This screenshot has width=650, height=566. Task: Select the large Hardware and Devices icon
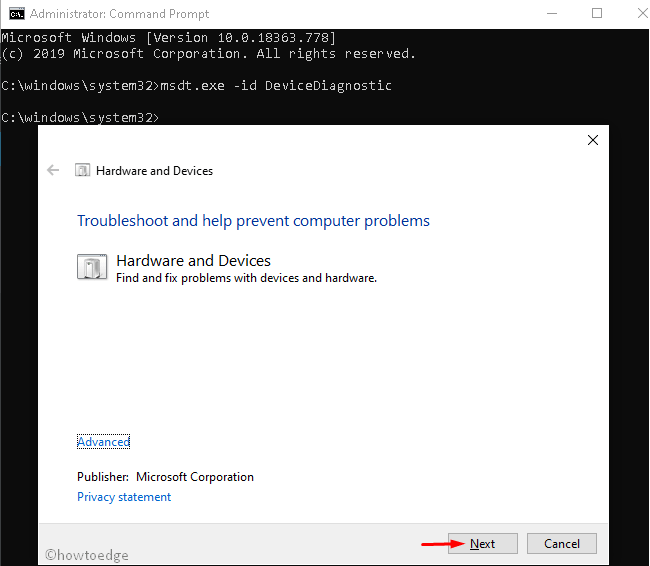click(x=92, y=267)
